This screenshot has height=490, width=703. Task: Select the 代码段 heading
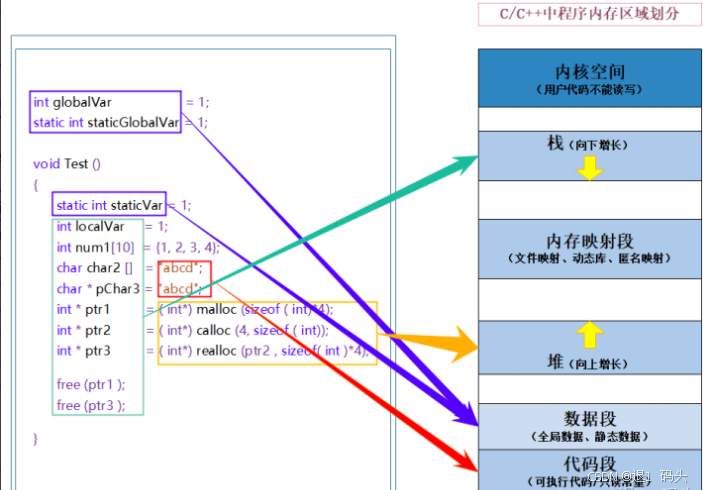(x=590, y=464)
